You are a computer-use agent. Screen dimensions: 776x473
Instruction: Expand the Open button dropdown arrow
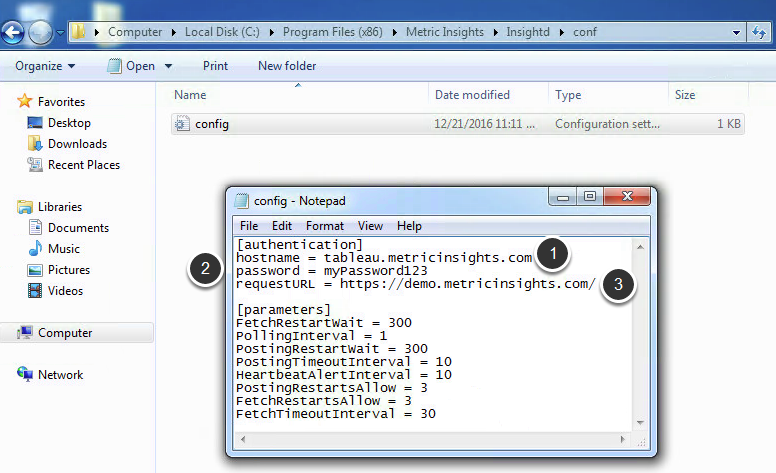168,66
